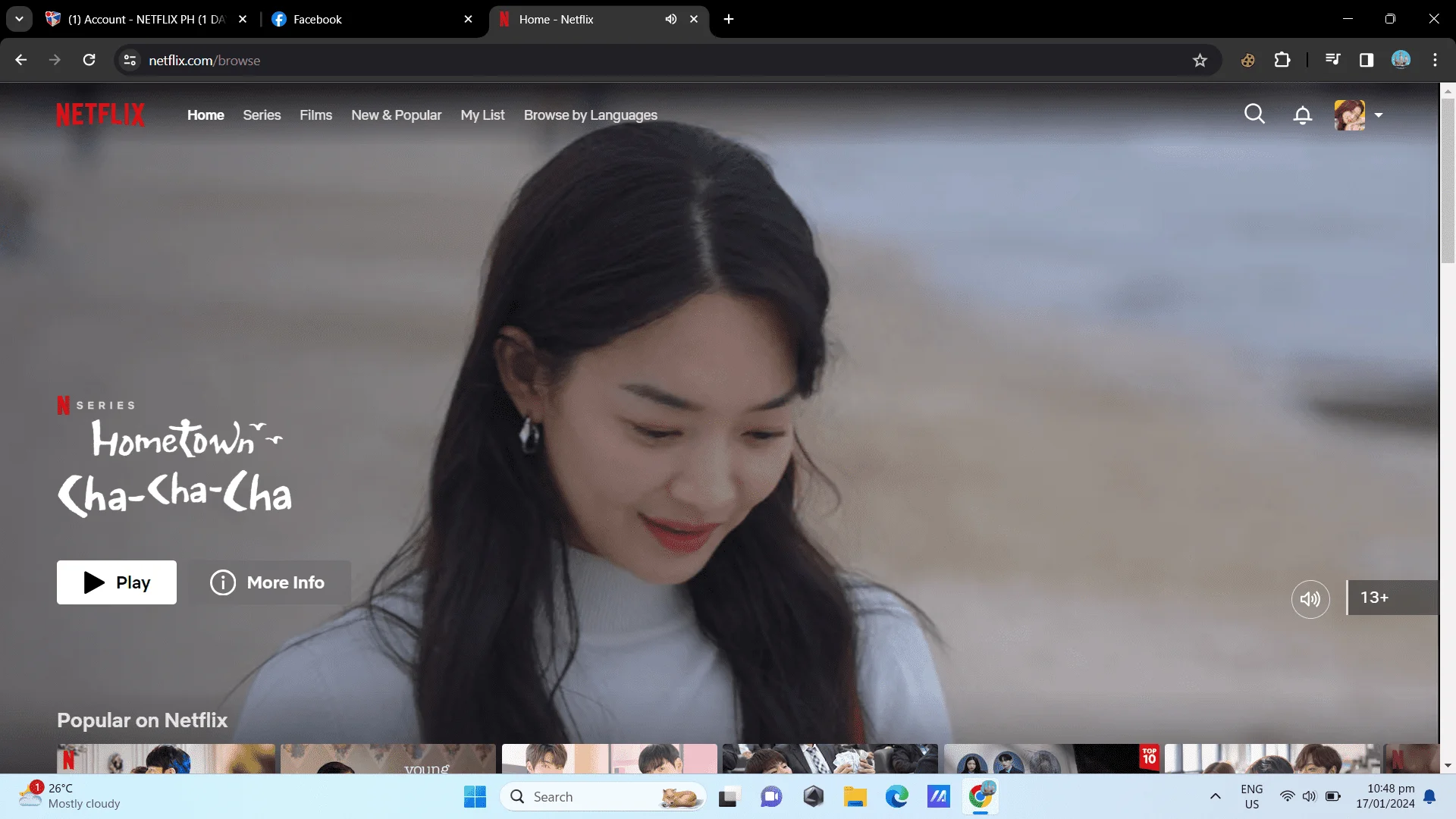Open the clock showing 10:48 pm
This screenshot has width=1456, height=819.
pyautogui.click(x=1385, y=796)
